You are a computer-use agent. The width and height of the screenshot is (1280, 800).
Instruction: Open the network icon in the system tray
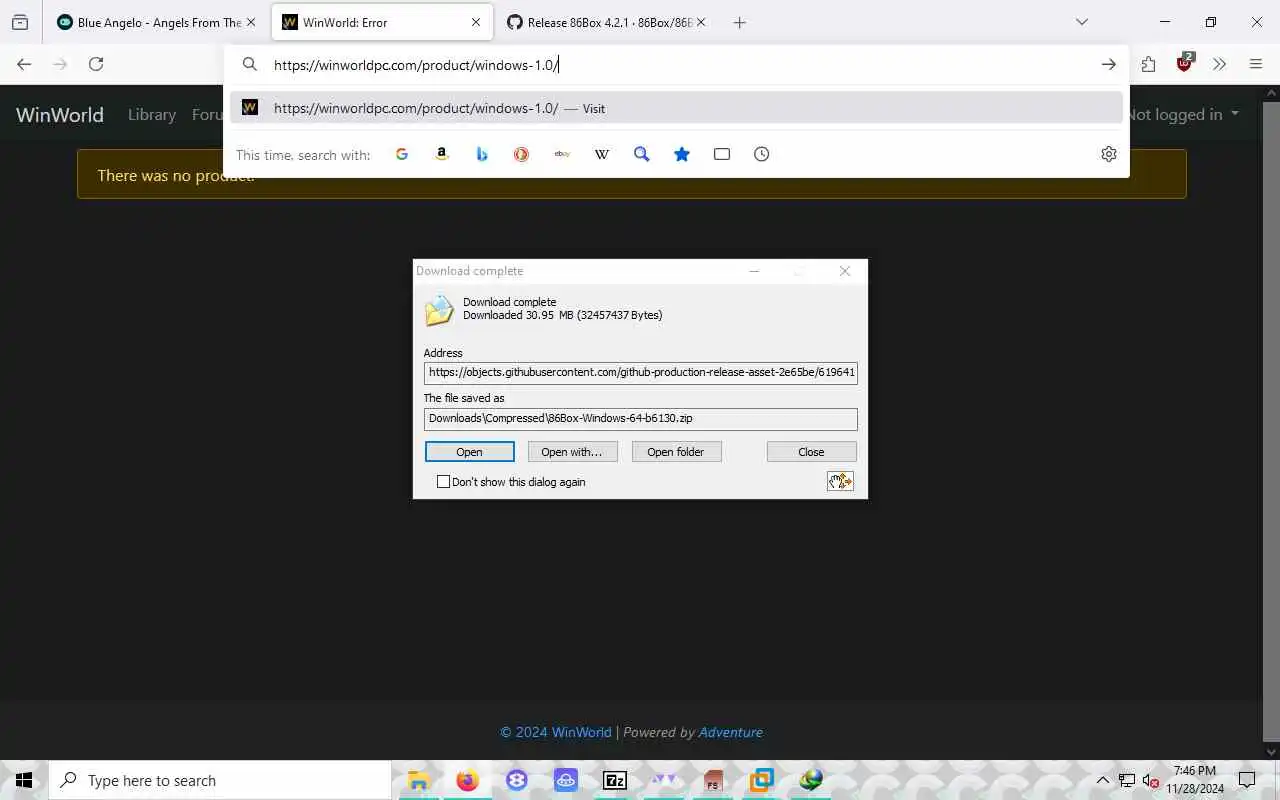pos(1127,781)
